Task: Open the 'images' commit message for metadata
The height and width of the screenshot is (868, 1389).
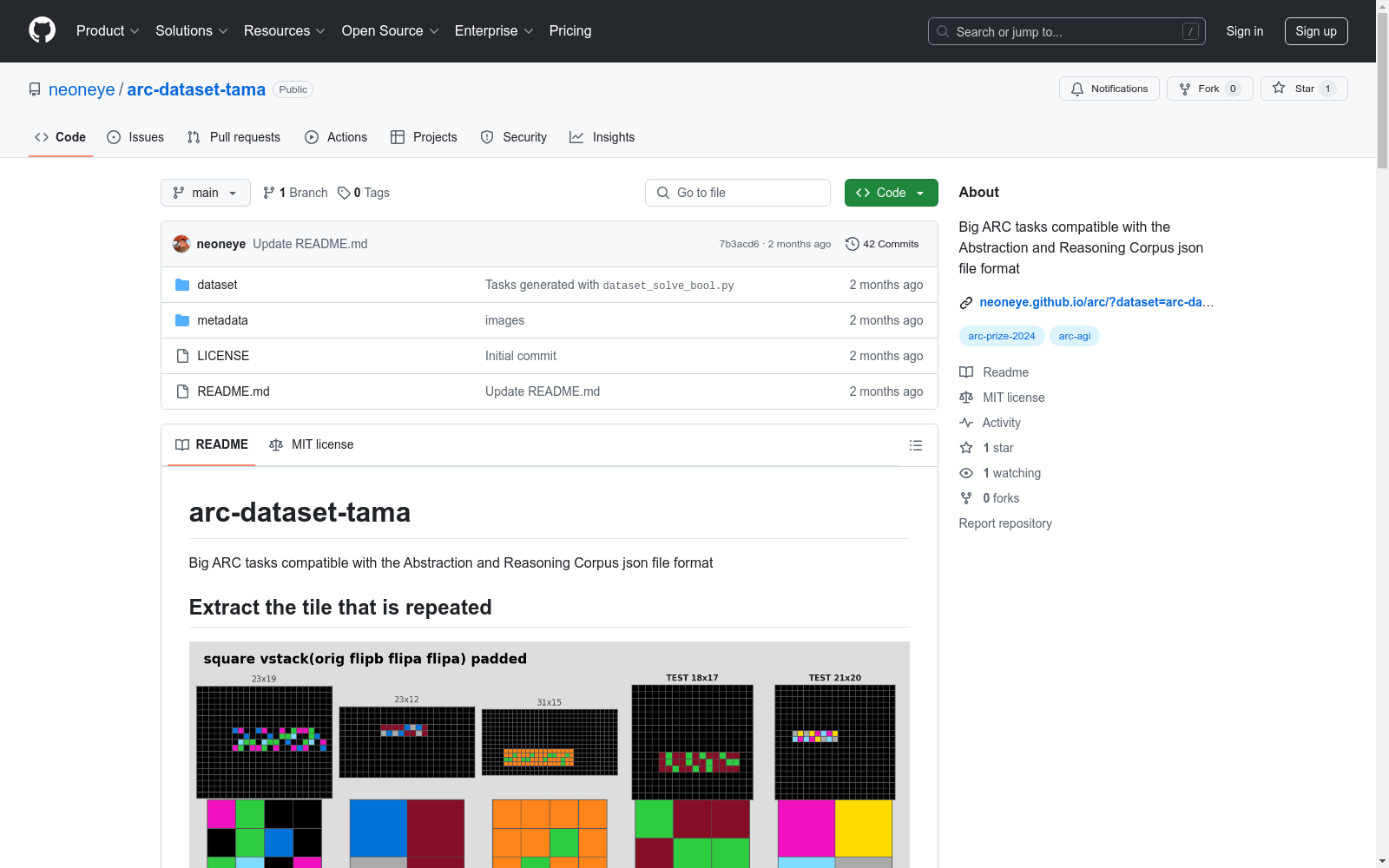Action: pos(504,320)
